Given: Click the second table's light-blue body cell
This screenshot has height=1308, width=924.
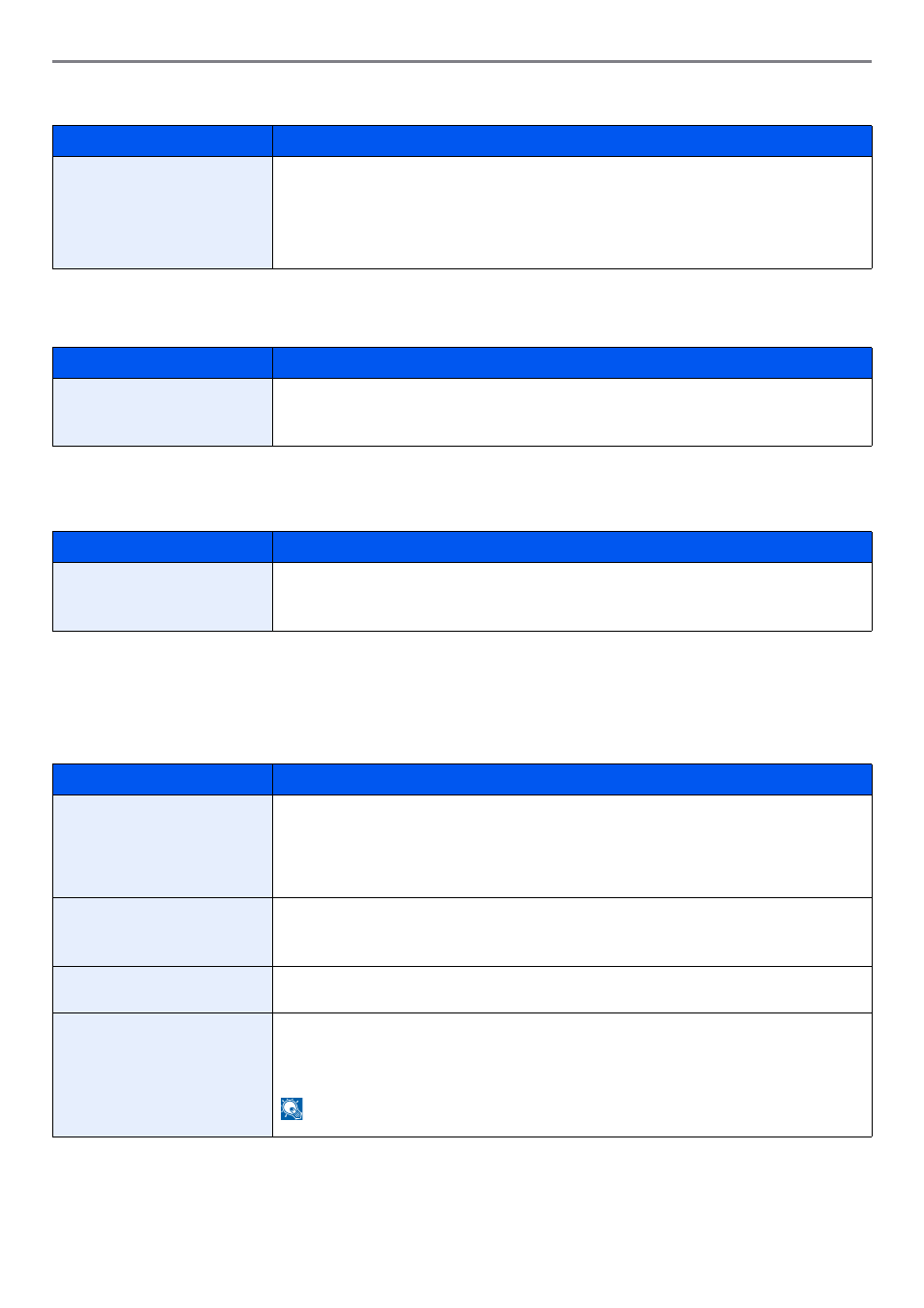Looking at the screenshot, I should 163,412.
